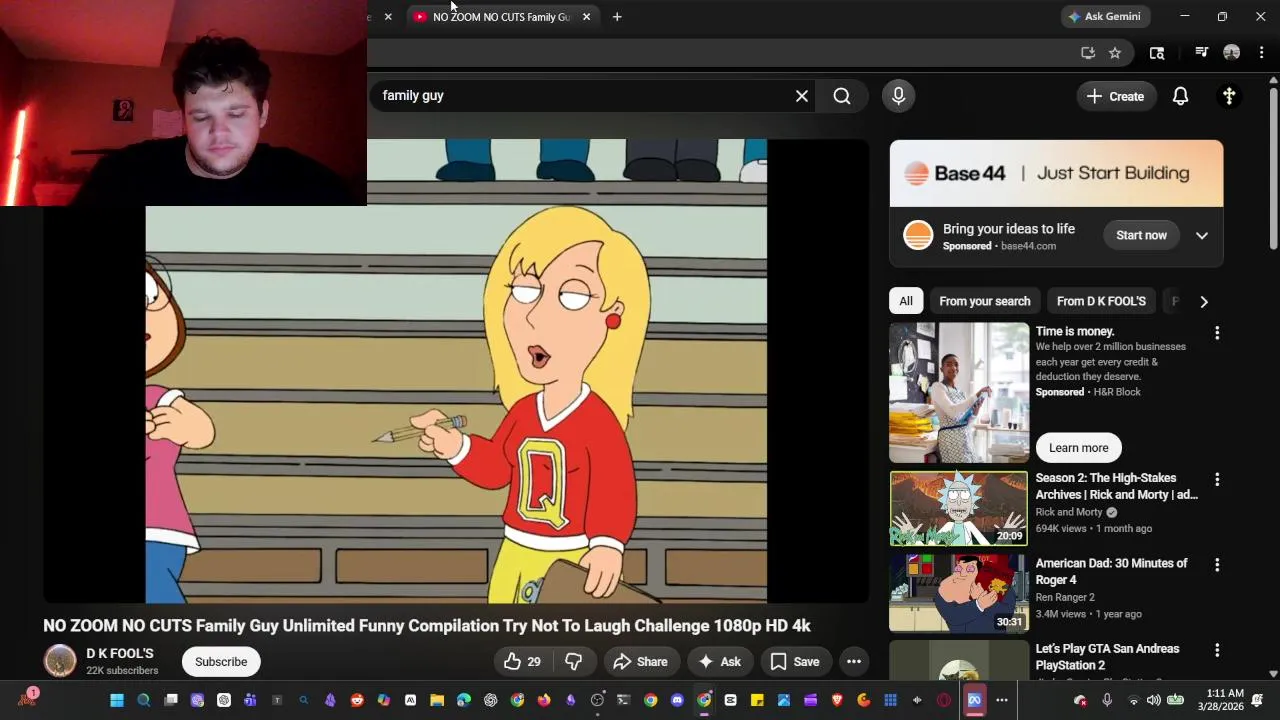The width and height of the screenshot is (1280, 720).
Task: Click Ask Gemini button
Action: 1105,17
